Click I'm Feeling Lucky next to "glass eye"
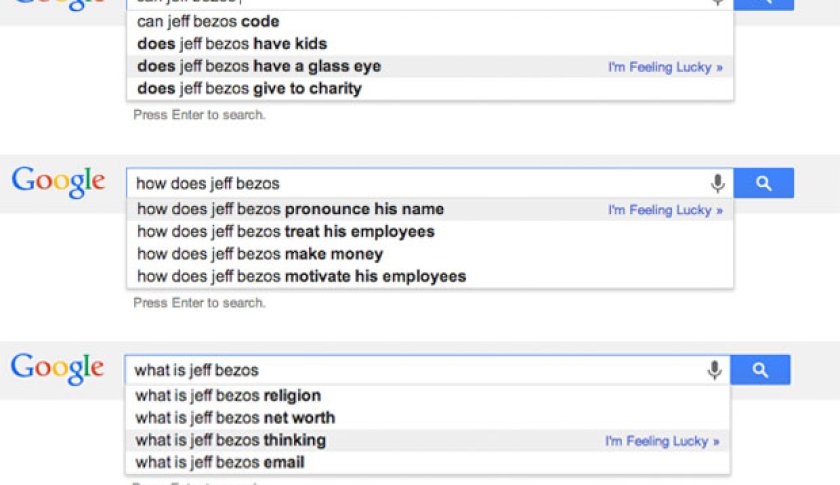The height and width of the screenshot is (485, 840). (x=665, y=67)
